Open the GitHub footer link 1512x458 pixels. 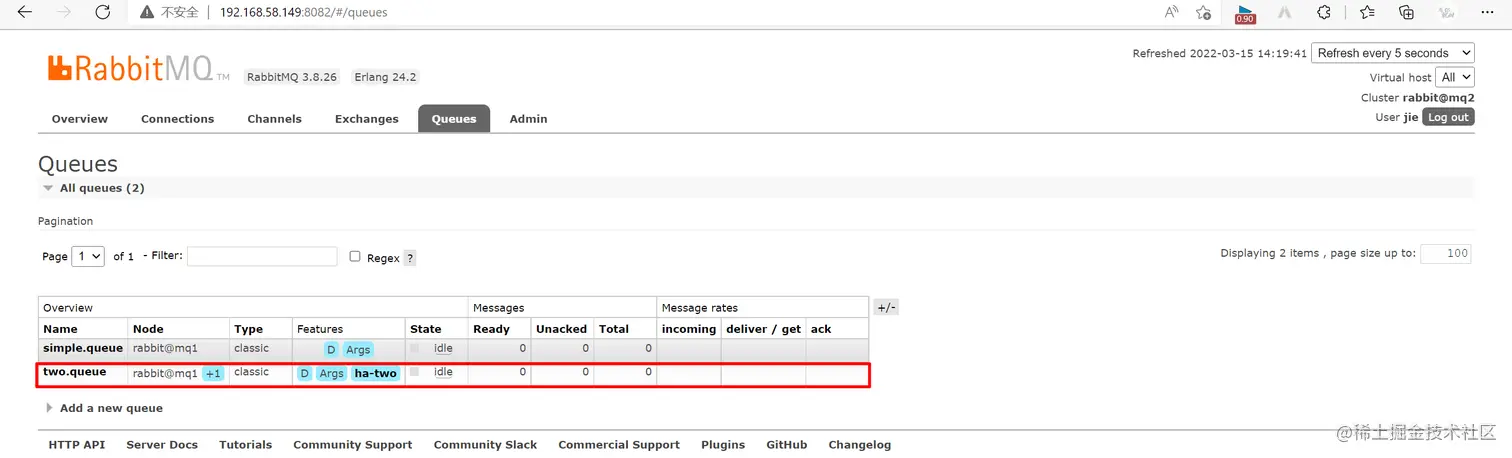pos(787,445)
